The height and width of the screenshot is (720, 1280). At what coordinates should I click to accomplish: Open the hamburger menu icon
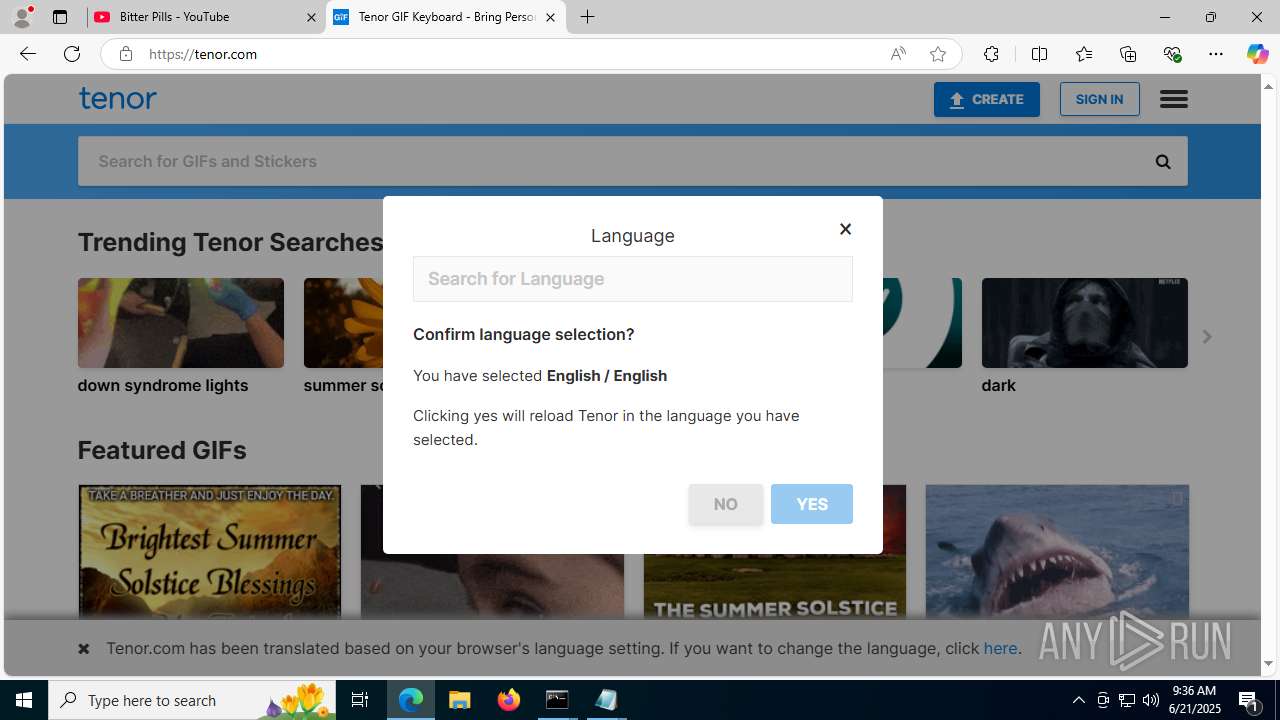[1173, 99]
